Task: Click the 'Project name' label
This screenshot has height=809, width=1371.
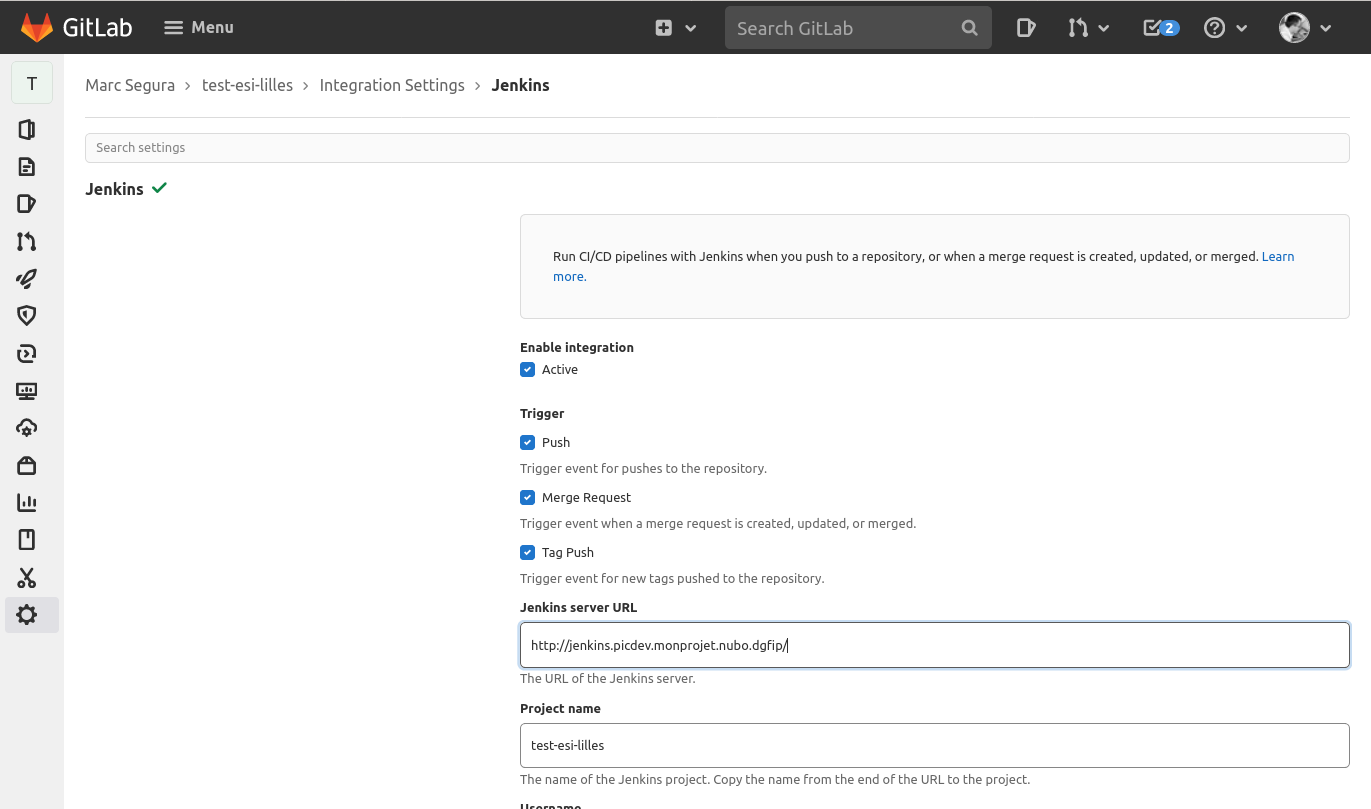Action: coord(560,708)
